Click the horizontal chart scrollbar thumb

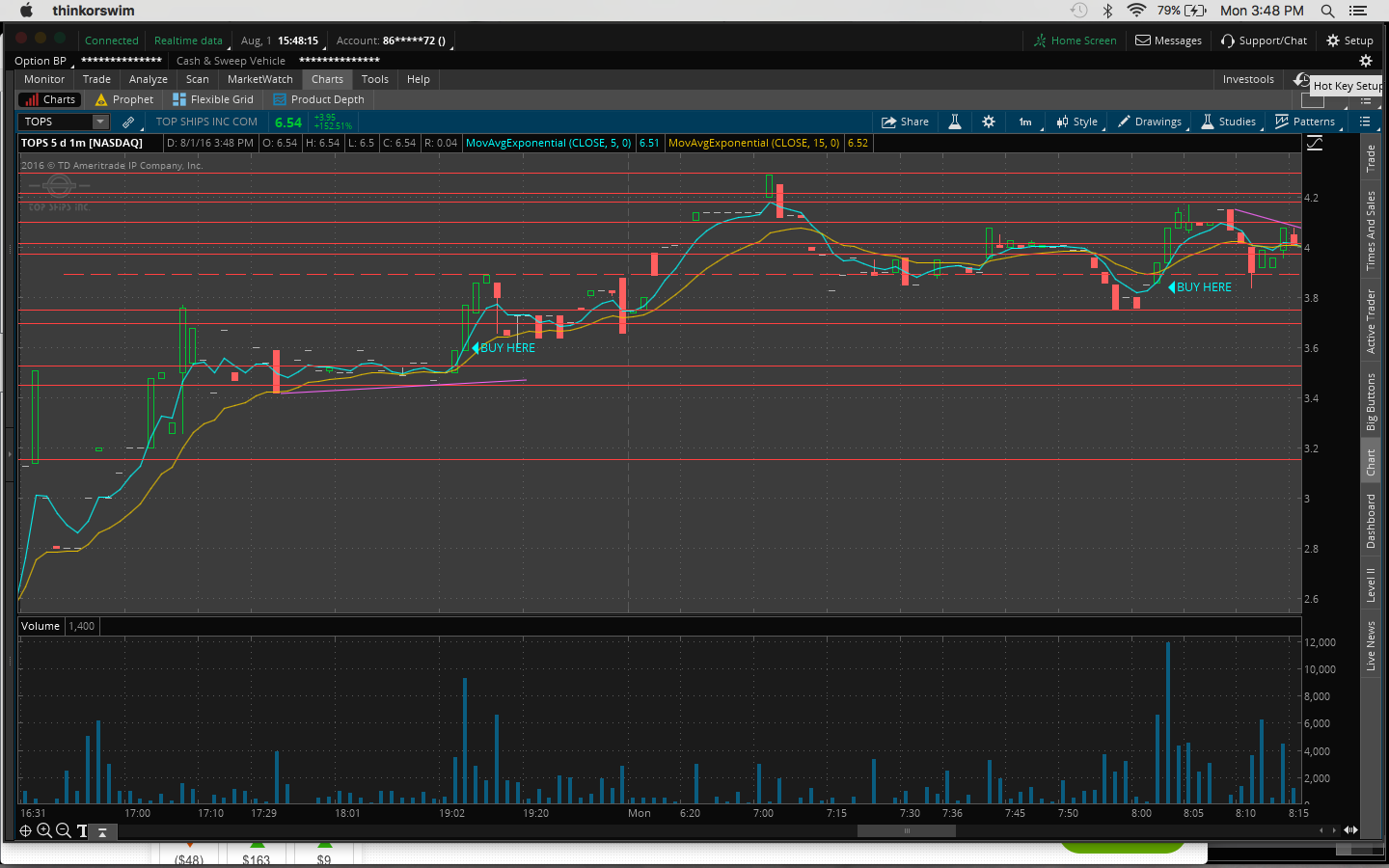tap(907, 830)
